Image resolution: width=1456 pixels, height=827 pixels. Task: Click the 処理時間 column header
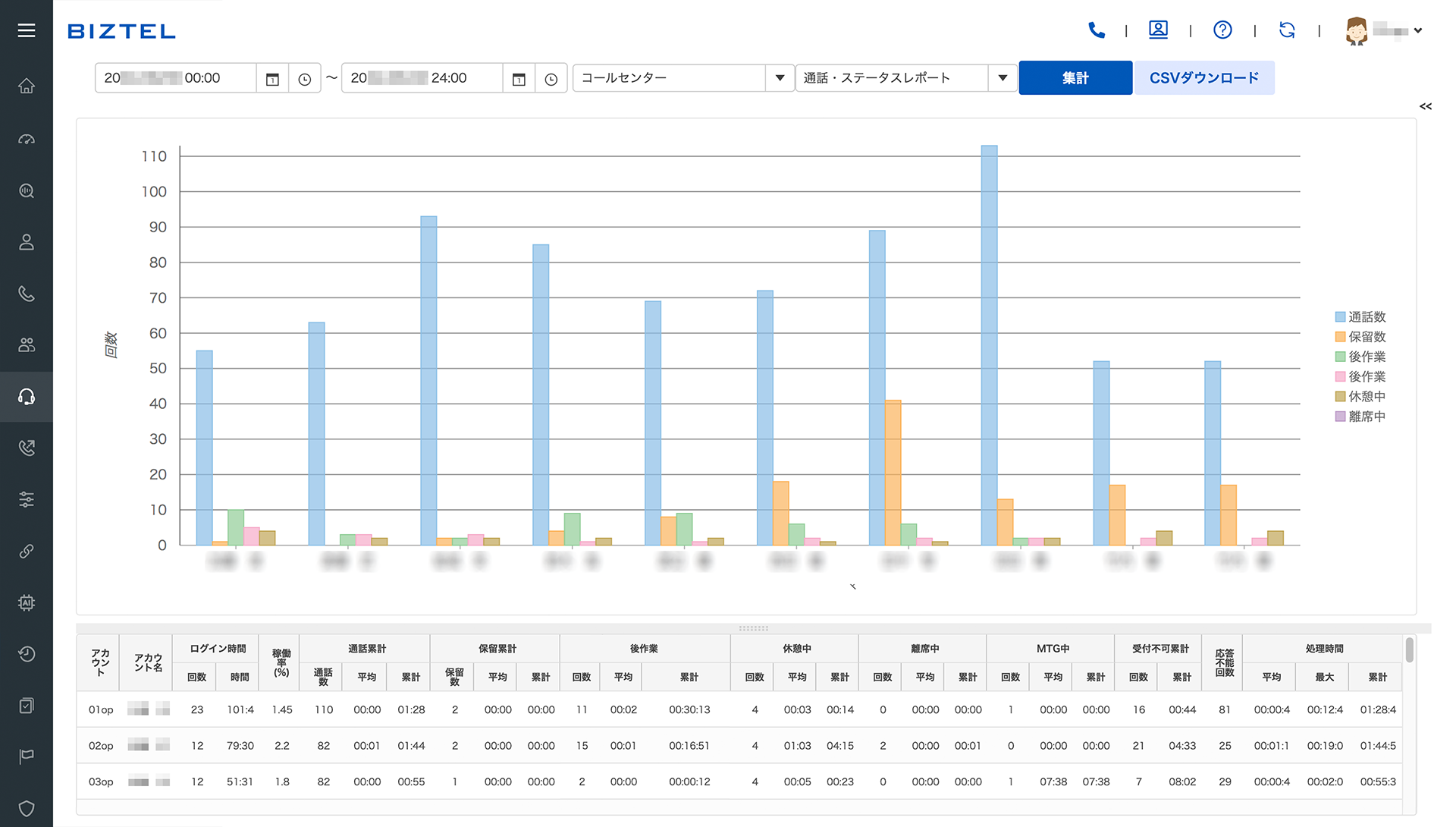1324,649
